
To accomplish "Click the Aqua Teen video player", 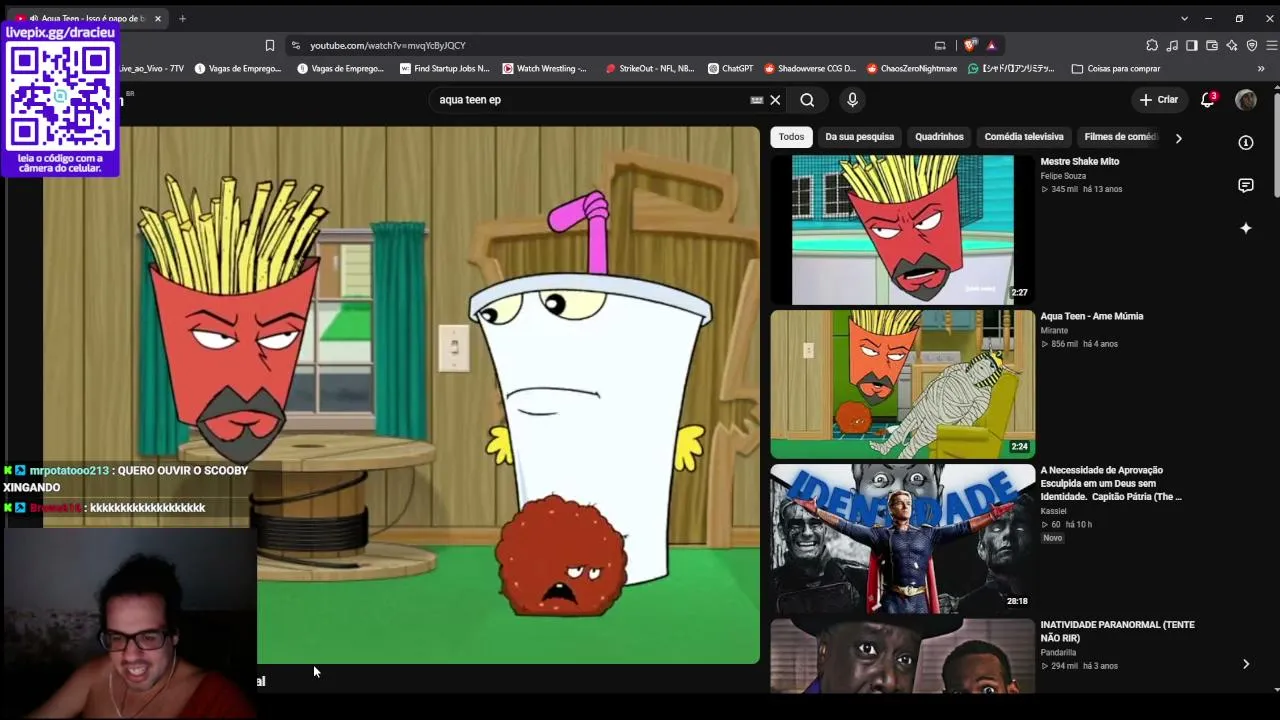I will [400, 395].
